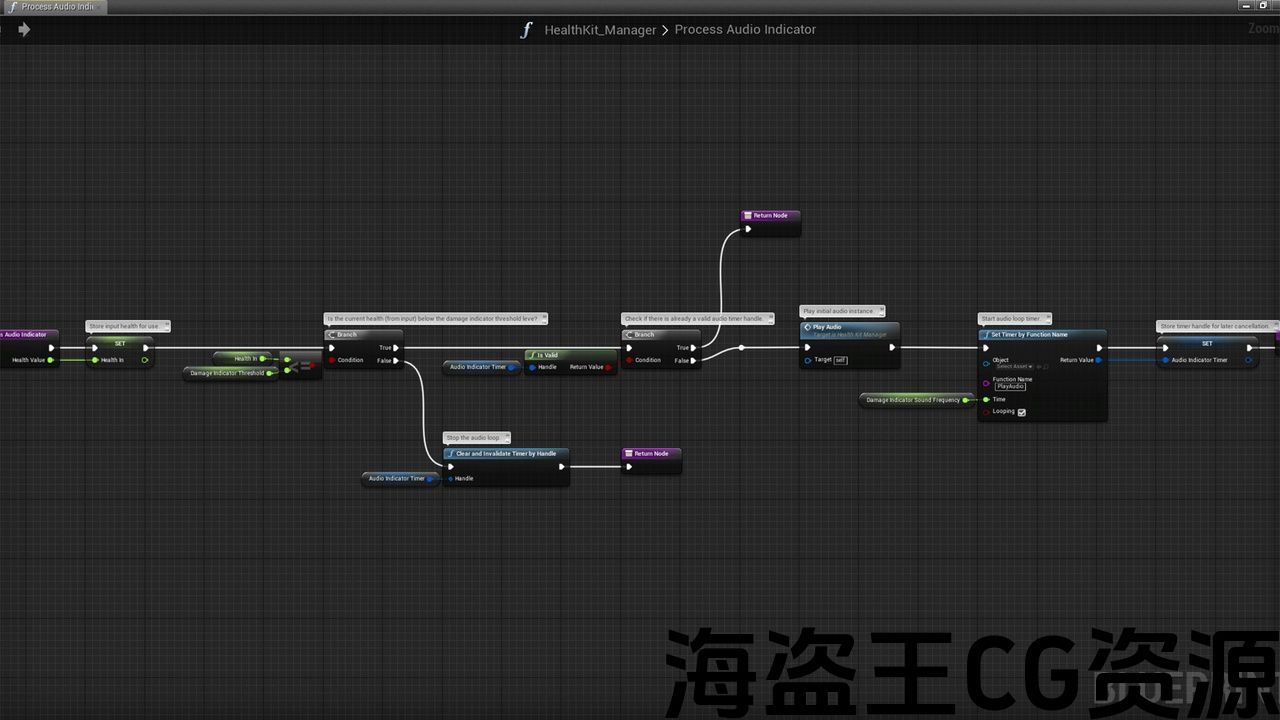1280x720 pixels.
Task: Click the Return Value pin of Is Valid
Action: 608,367
